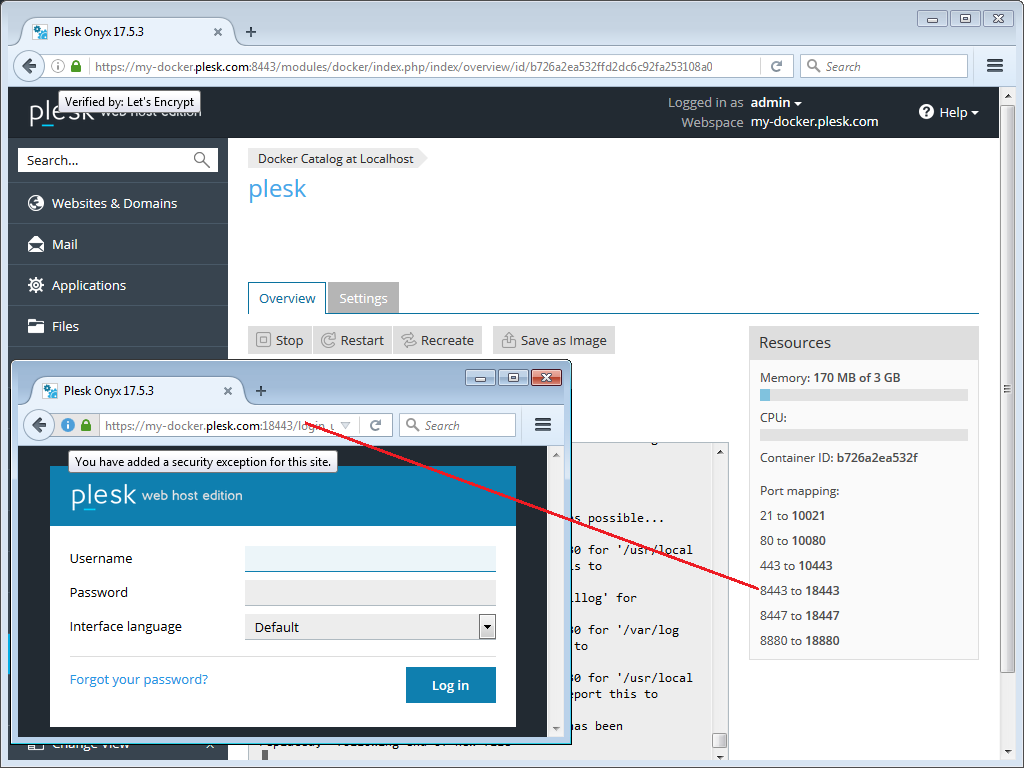
Task: Click the 8443 to 18443 port mapping
Action: click(799, 590)
